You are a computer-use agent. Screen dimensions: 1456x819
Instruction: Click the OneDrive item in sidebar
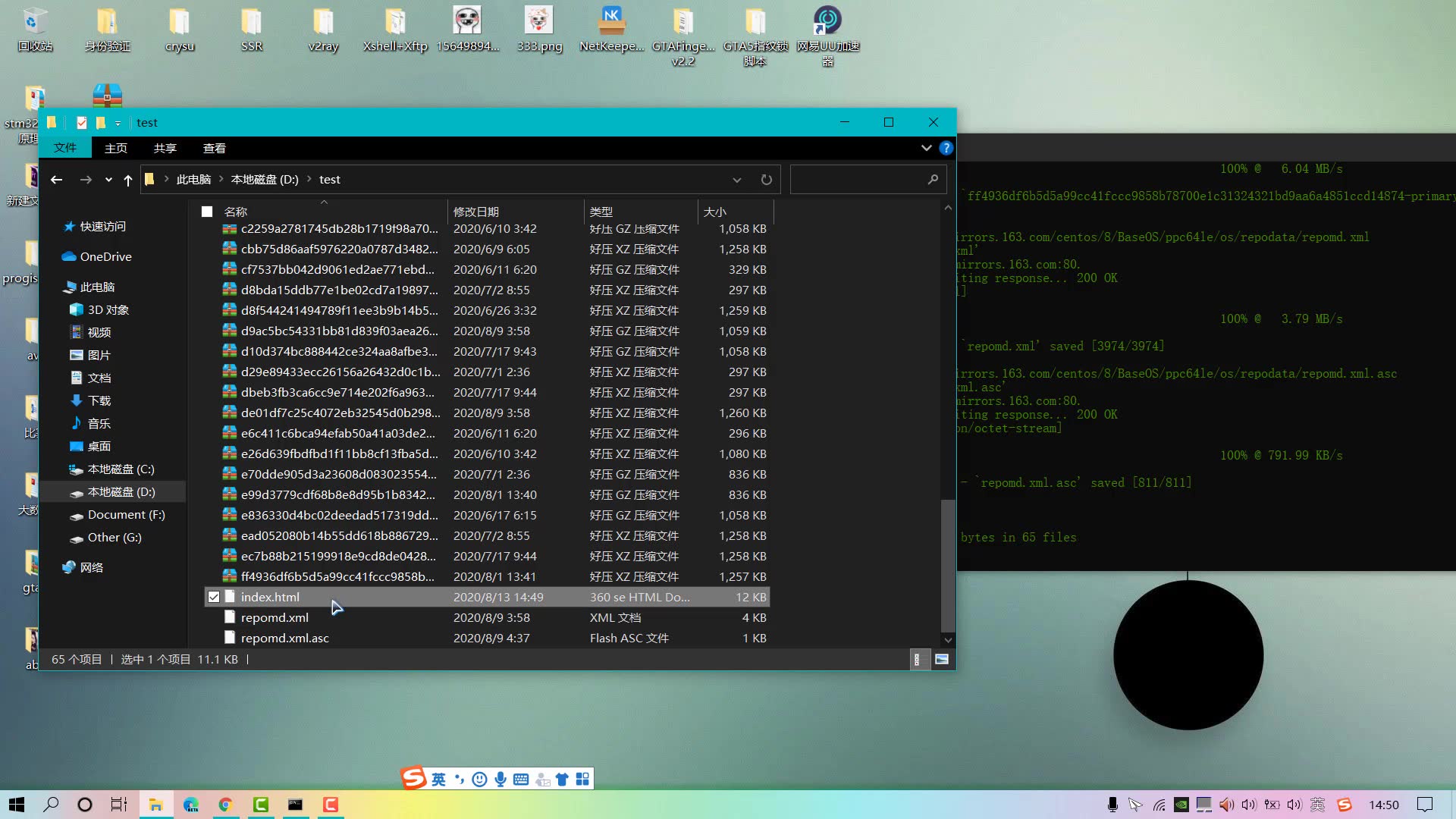105,257
